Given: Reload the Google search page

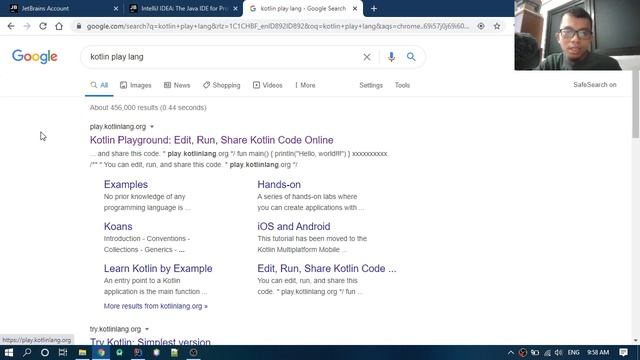Looking at the screenshot, I should (43, 26).
